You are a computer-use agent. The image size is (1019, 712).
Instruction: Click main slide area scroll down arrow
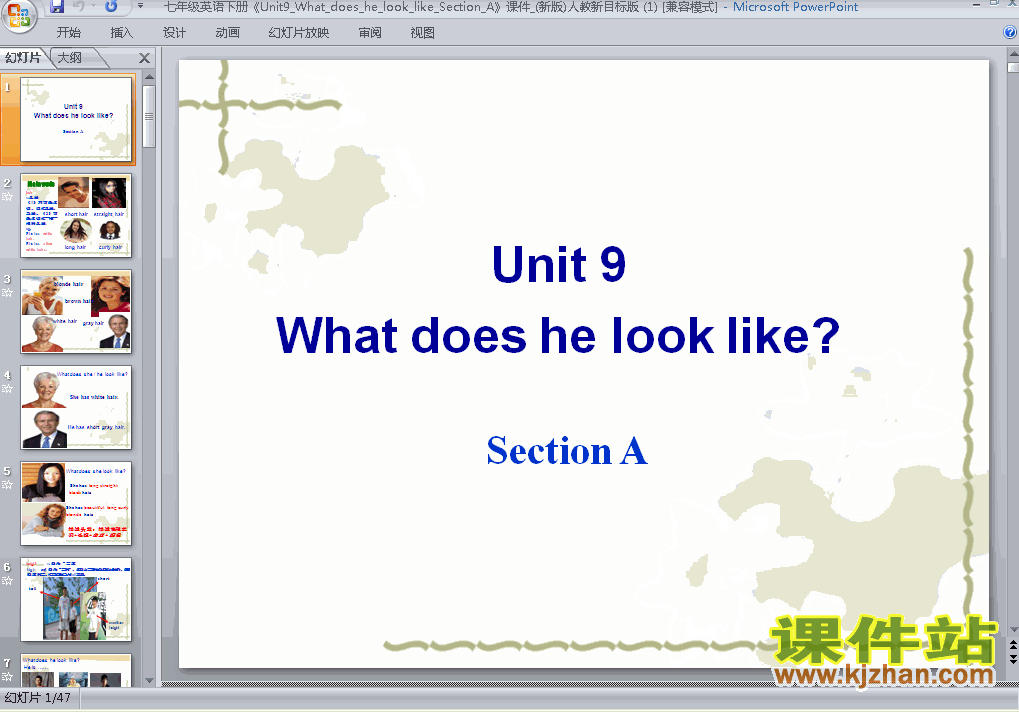click(x=1013, y=629)
